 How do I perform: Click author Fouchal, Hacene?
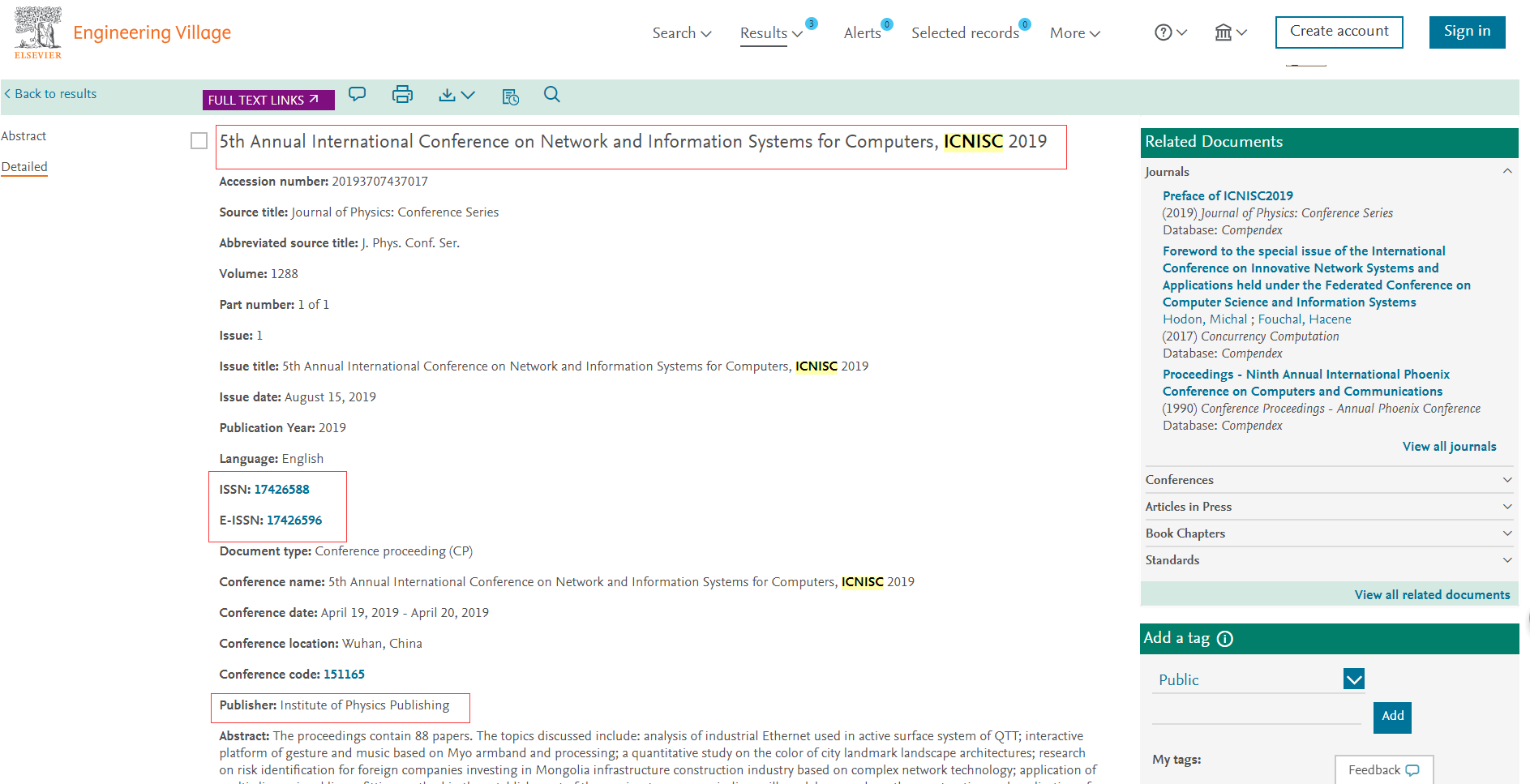(x=1305, y=319)
